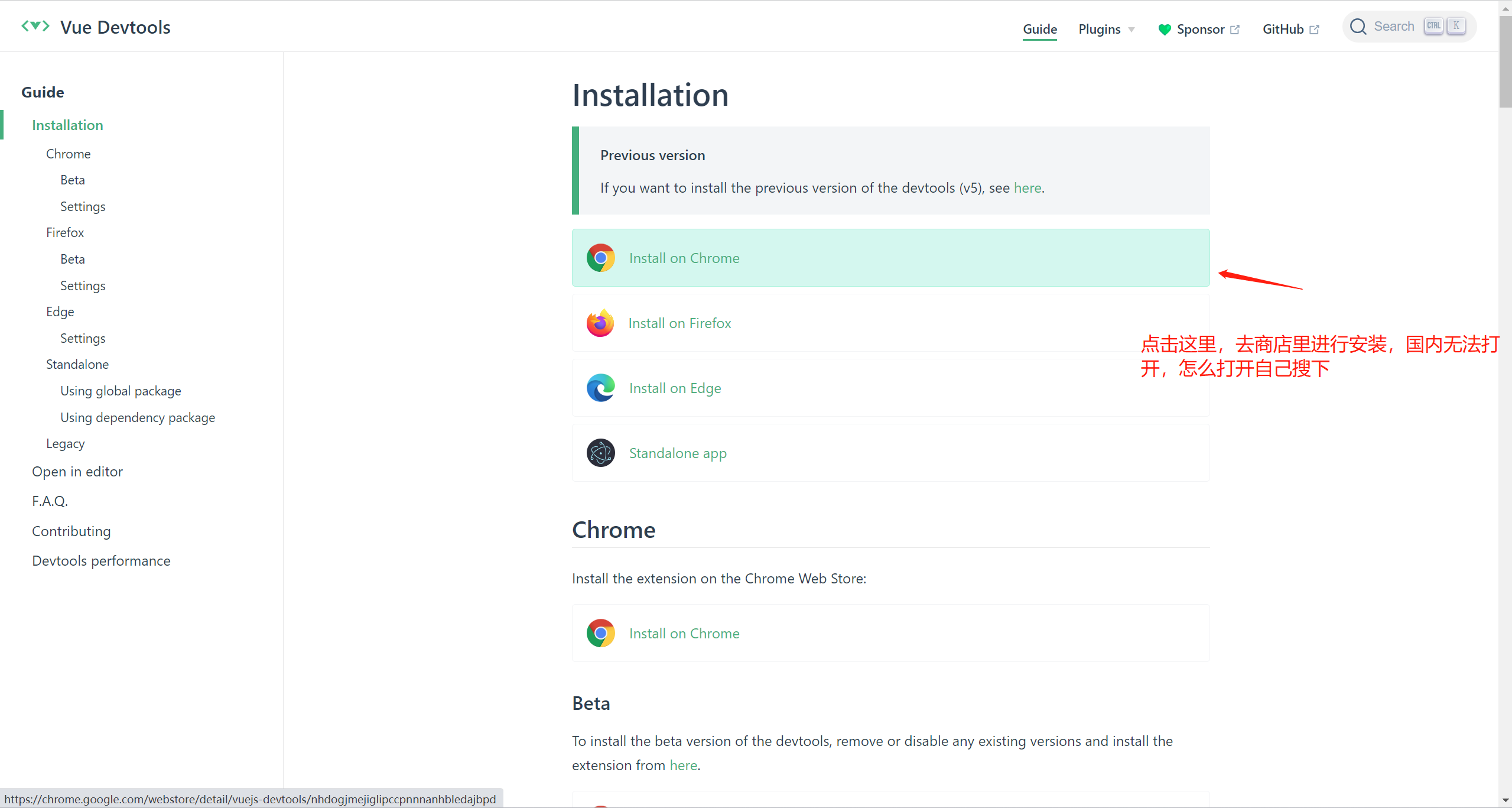This screenshot has height=808, width=1512.
Task: Select Installation in the sidebar
Action: click(x=67, y=125)
